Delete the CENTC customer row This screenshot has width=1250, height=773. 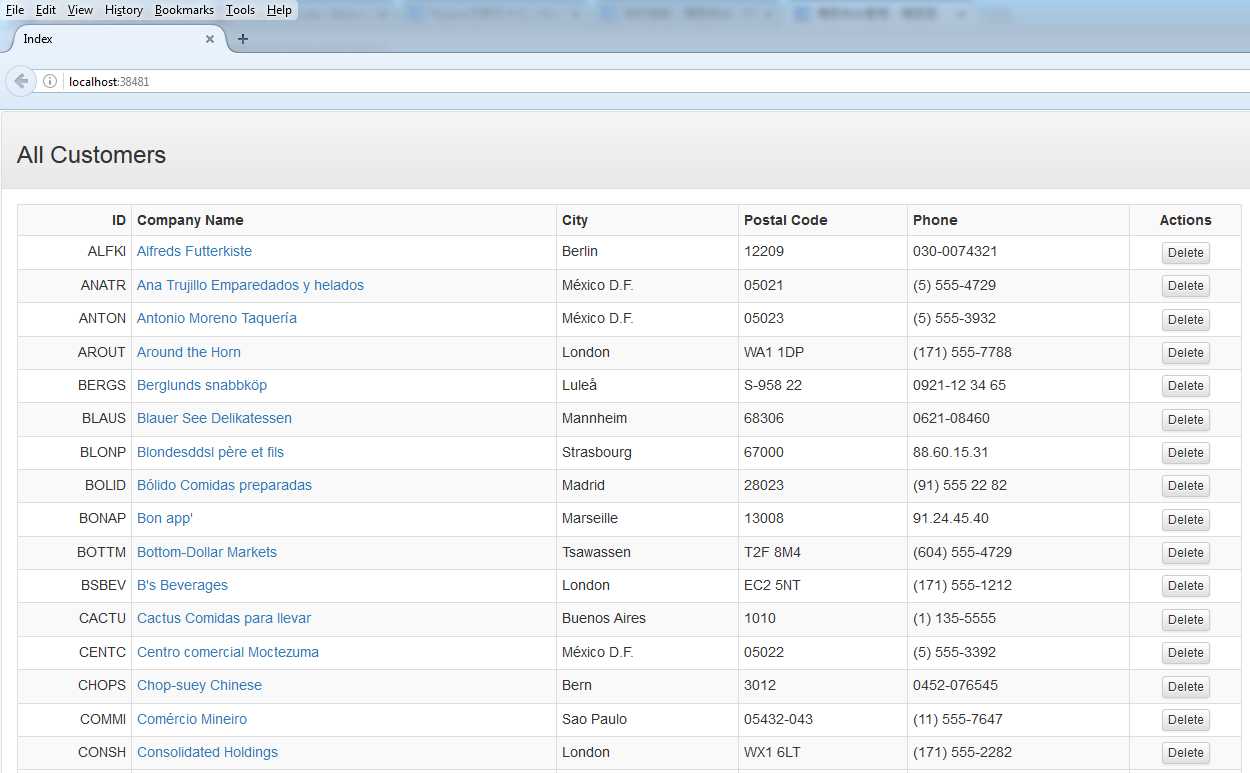click(x=1185, y=653)
